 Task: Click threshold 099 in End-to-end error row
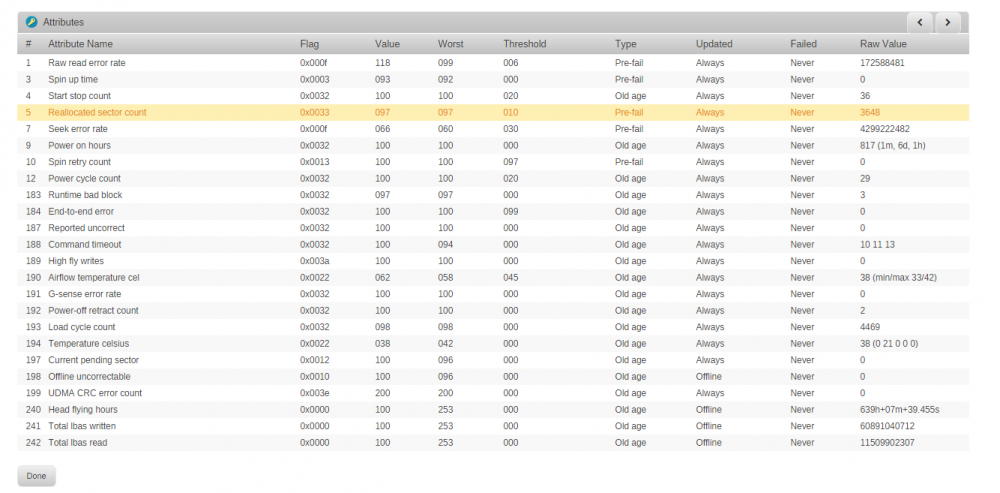pos(511,212)
